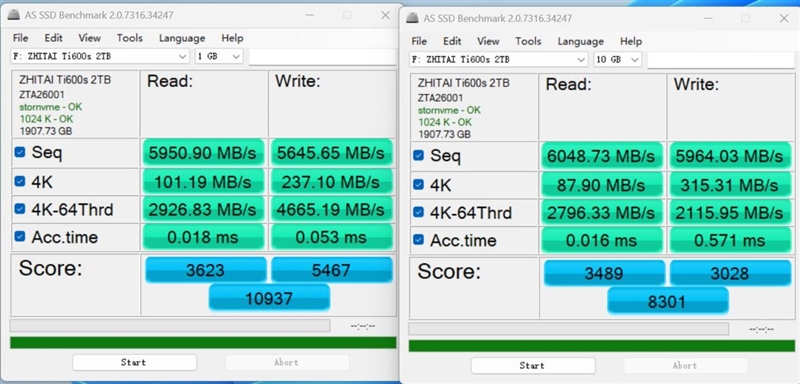Click 4K read result 101.19 MB/s
800x384 pixels.
[204, 181]
